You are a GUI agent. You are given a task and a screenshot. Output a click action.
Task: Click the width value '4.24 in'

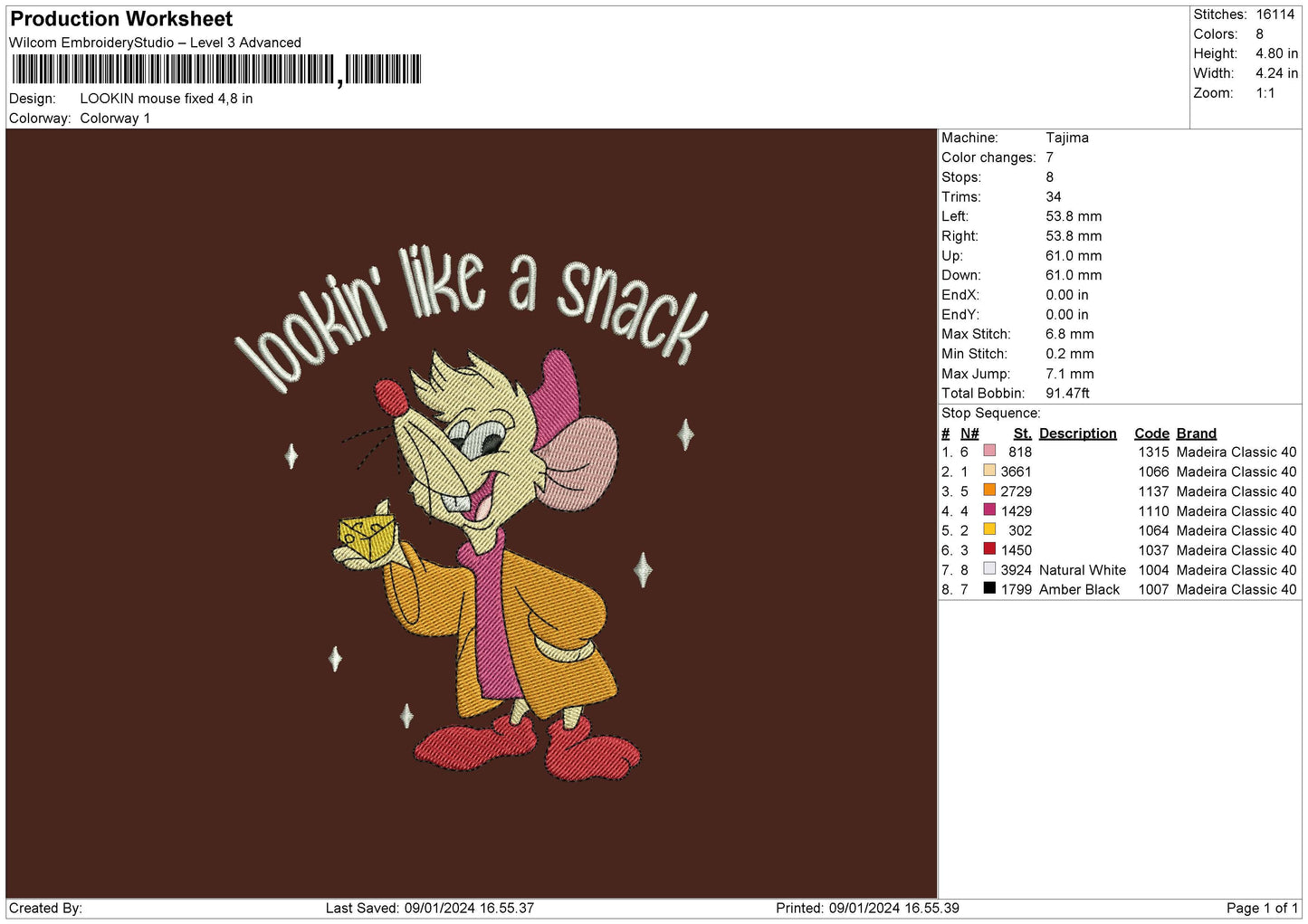click(x=1276, y=73)
